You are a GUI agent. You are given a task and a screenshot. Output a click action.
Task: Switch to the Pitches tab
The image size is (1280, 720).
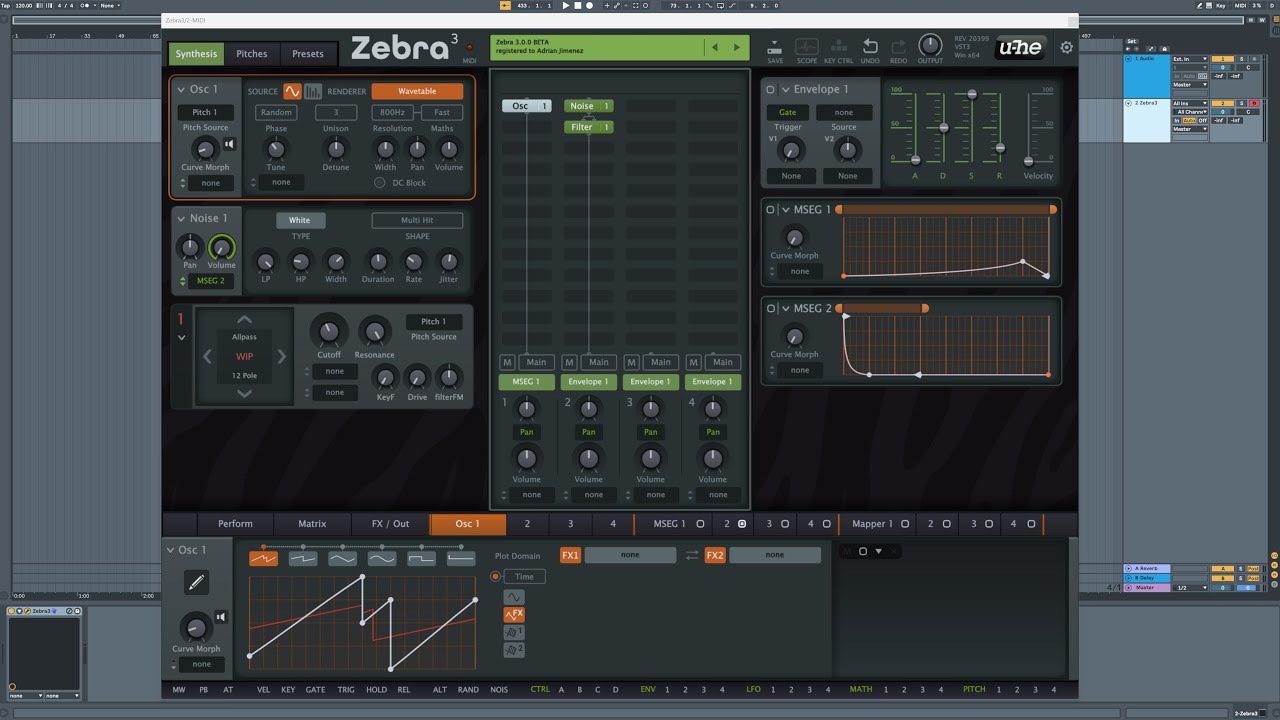(252, 54)
